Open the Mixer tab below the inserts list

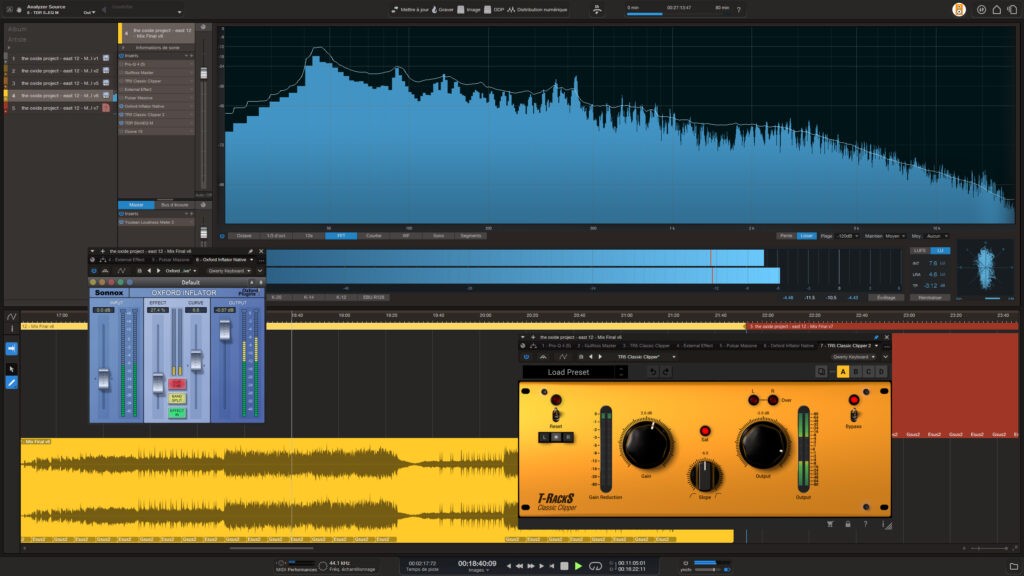[136, 204]
